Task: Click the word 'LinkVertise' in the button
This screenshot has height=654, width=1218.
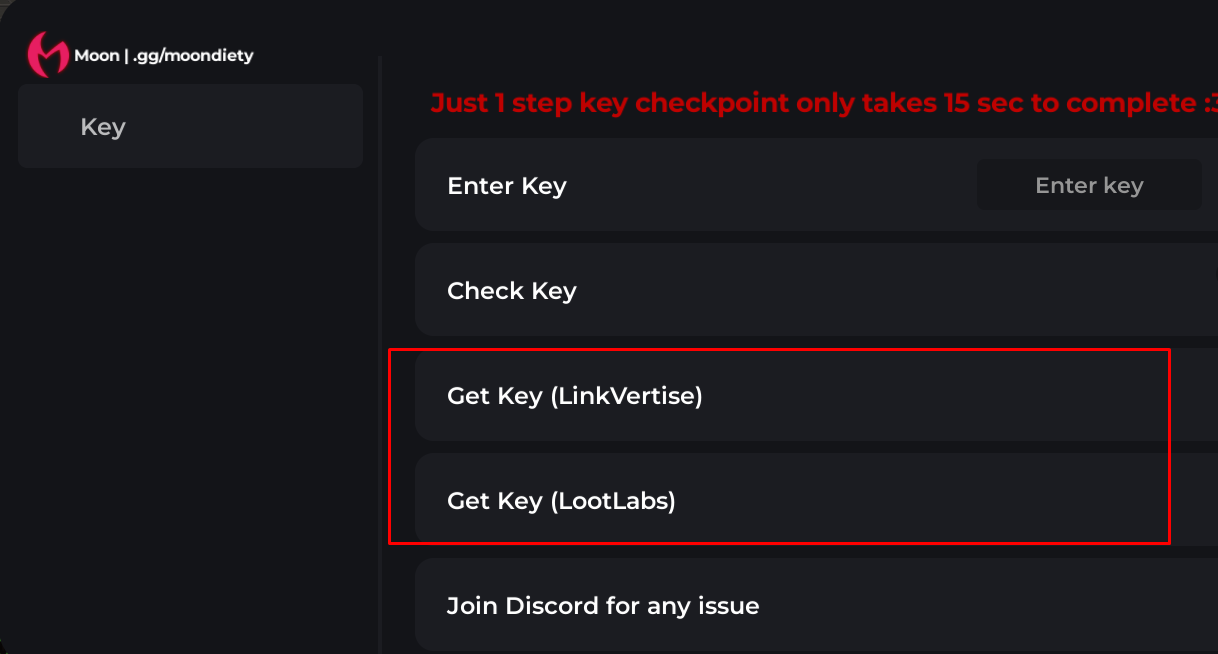Action: coord(626,396)
